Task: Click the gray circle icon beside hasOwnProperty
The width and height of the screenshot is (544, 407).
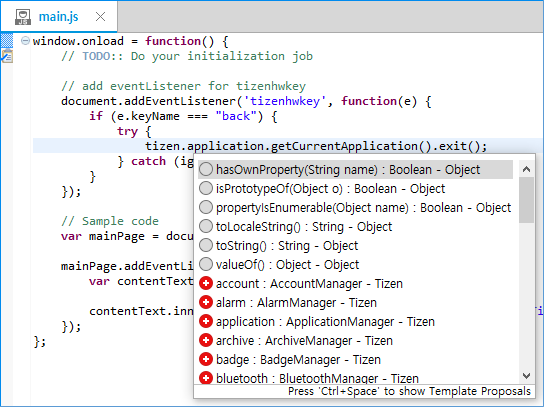Action: pyautogui.click(x=206, y=169)
